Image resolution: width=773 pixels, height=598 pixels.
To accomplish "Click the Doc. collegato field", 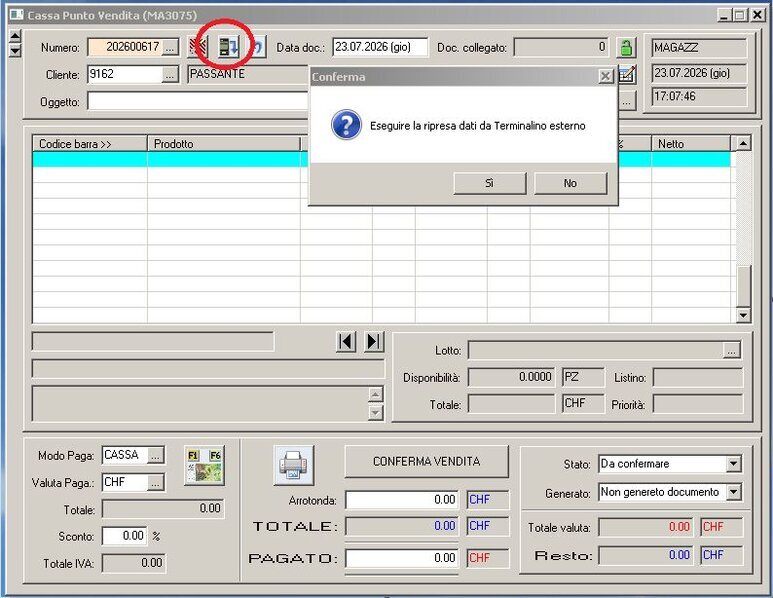I will [561, 47].
